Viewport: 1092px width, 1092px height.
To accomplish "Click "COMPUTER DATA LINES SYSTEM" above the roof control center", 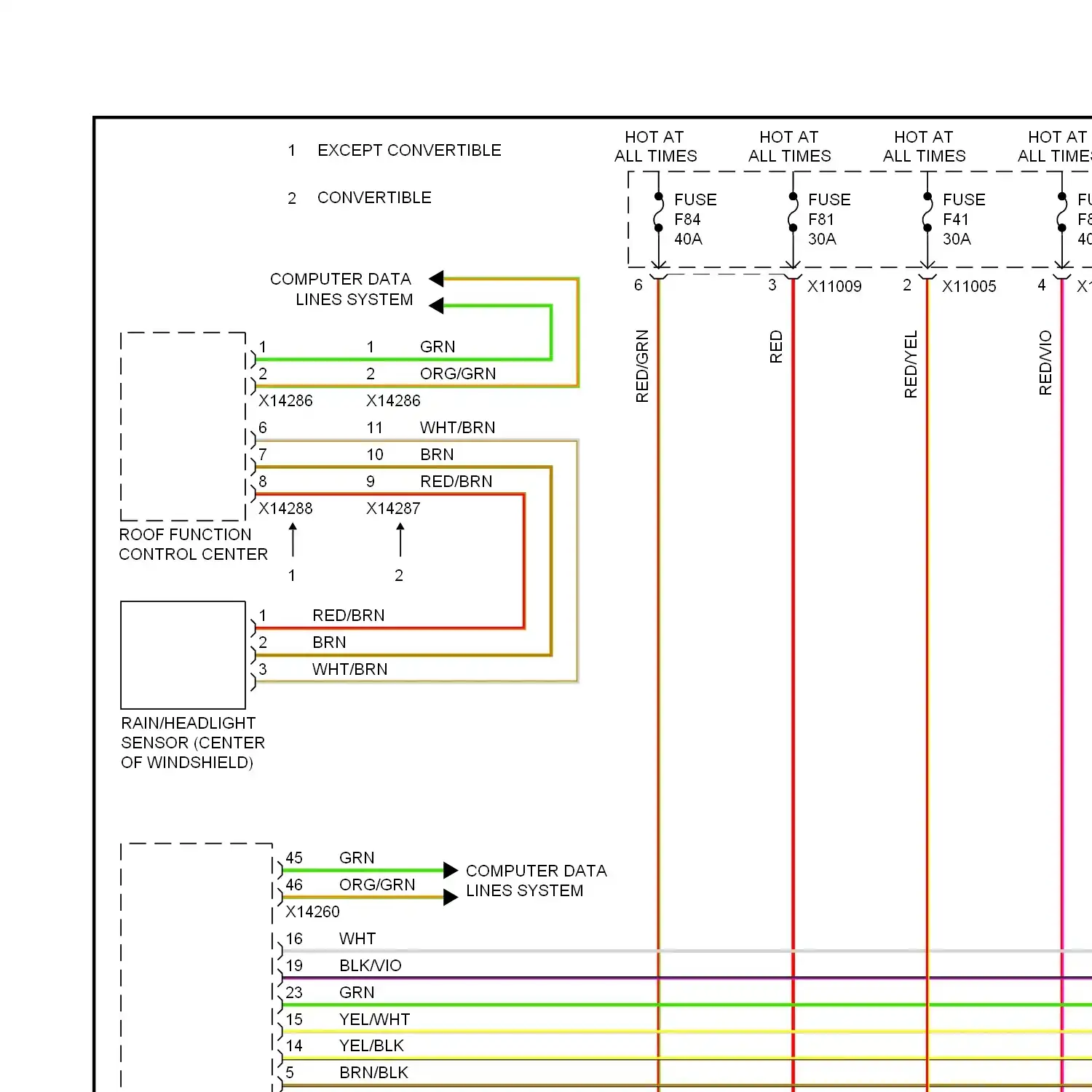I will (x=341, y=289).
